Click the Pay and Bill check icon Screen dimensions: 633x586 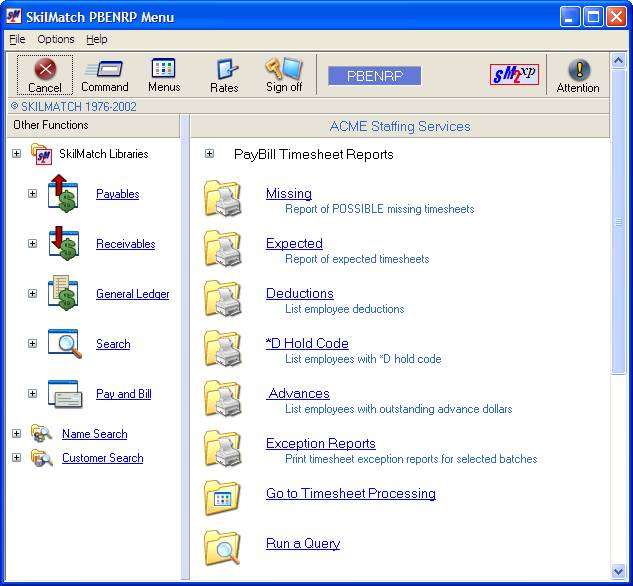point(65,394)
